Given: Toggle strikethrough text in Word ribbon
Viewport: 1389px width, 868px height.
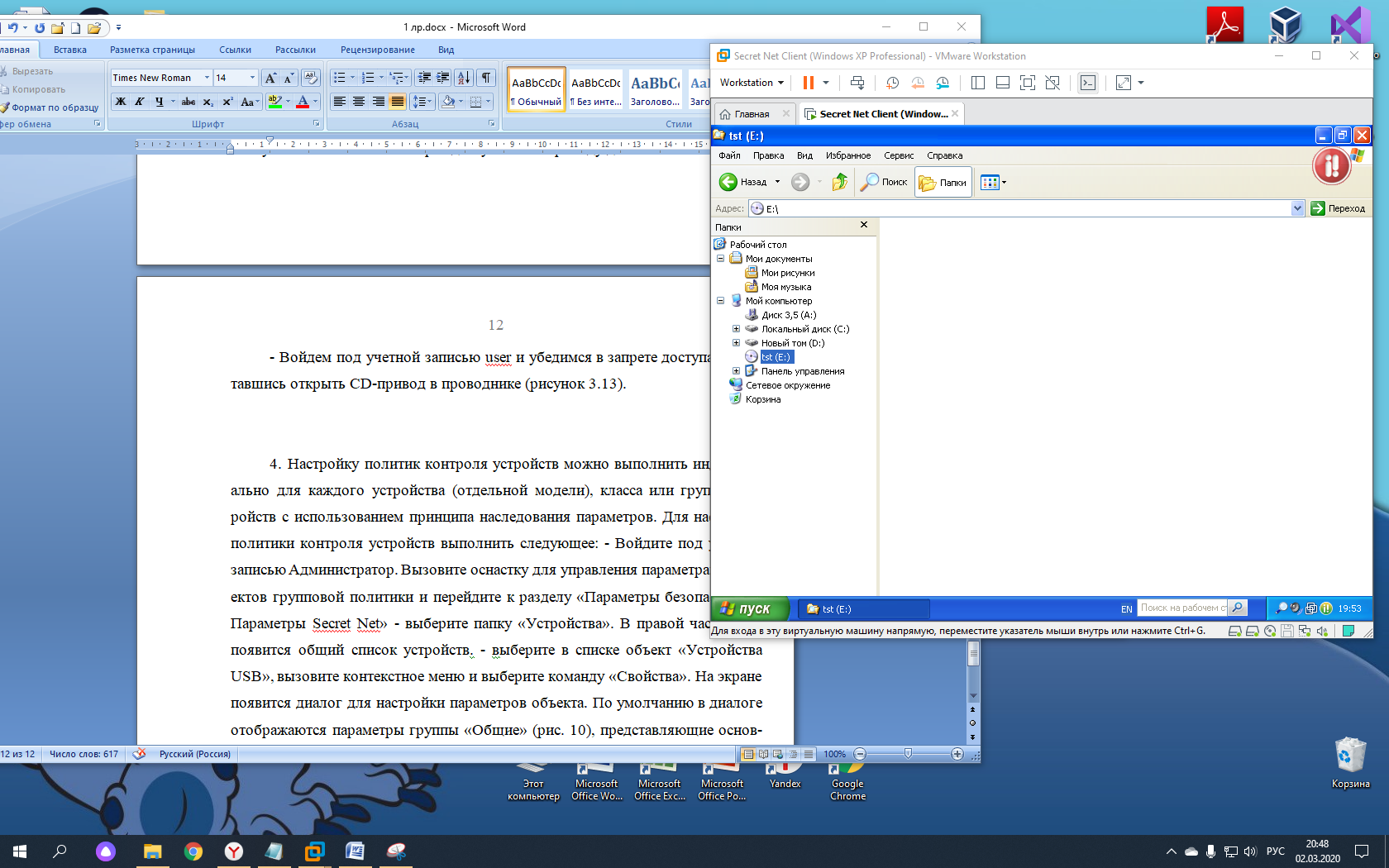Looking at the screenshot, I should (189, 102).
